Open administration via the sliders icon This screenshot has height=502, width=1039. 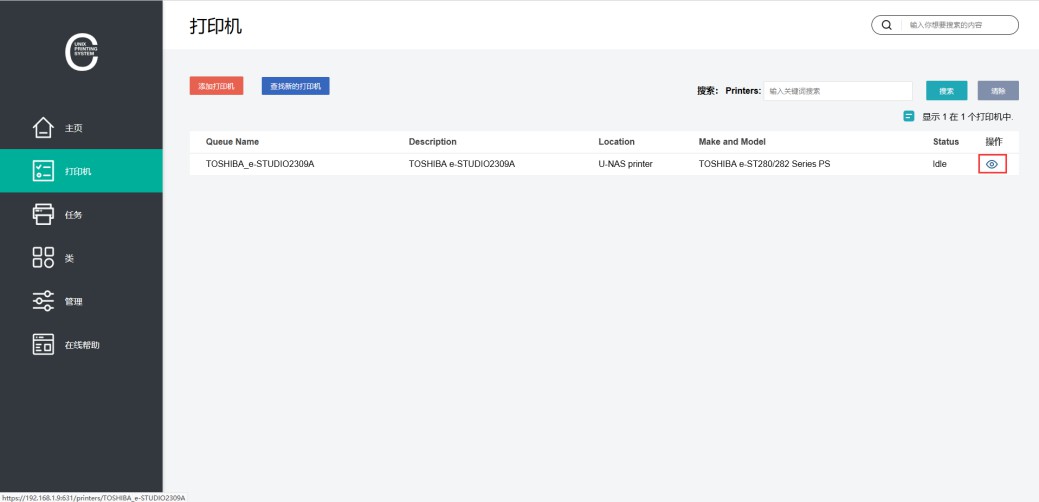[43, 301]
